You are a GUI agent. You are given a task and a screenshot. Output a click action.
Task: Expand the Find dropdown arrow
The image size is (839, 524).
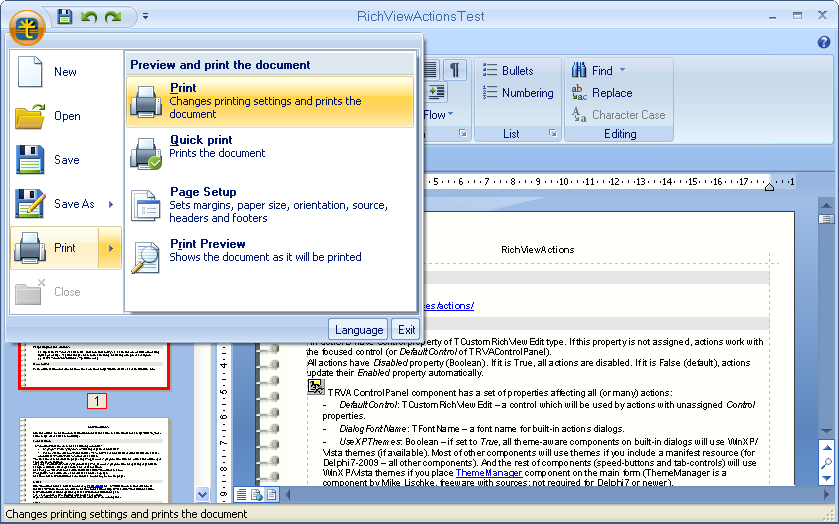point(622,71)
